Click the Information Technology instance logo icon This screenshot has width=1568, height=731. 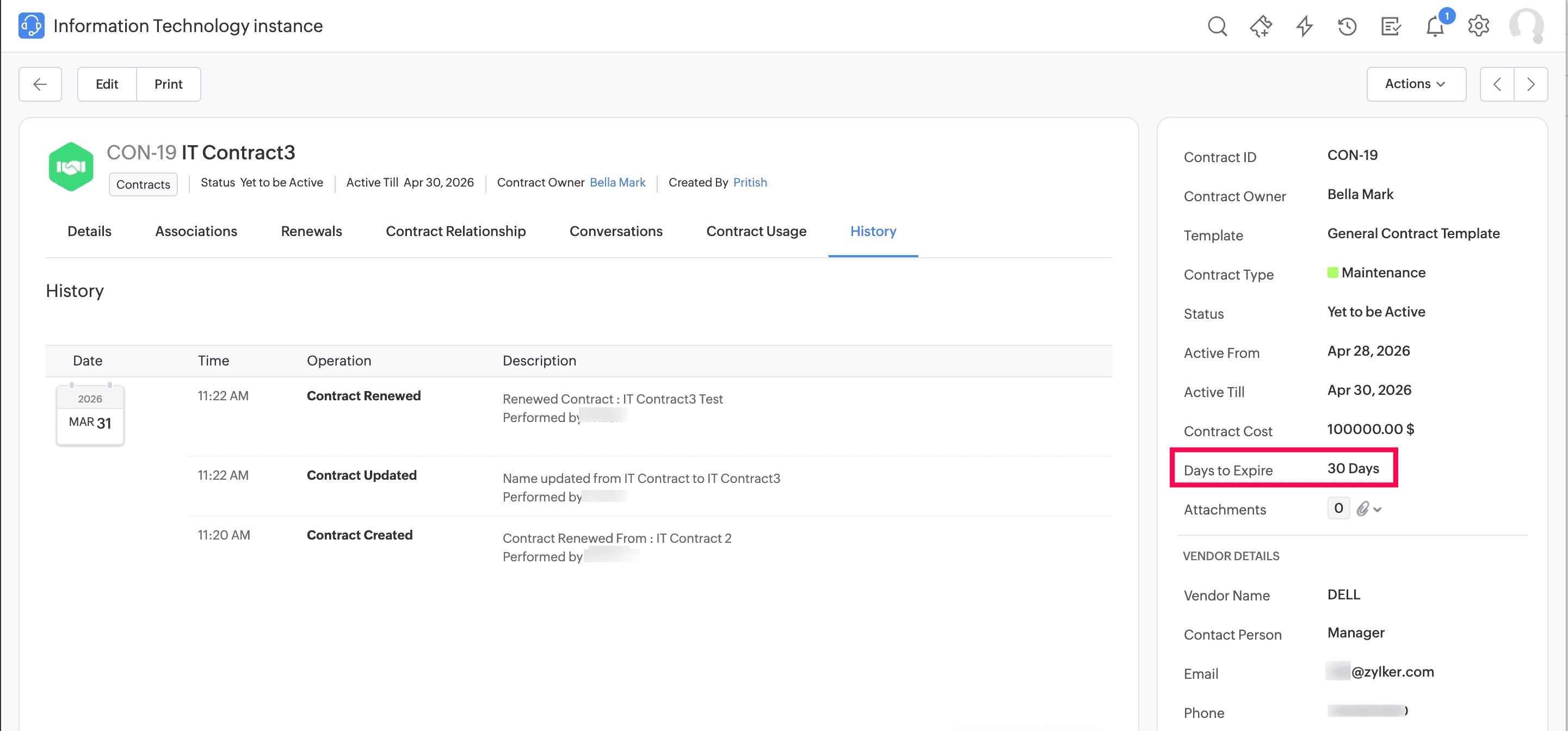(x=31, y=26)
